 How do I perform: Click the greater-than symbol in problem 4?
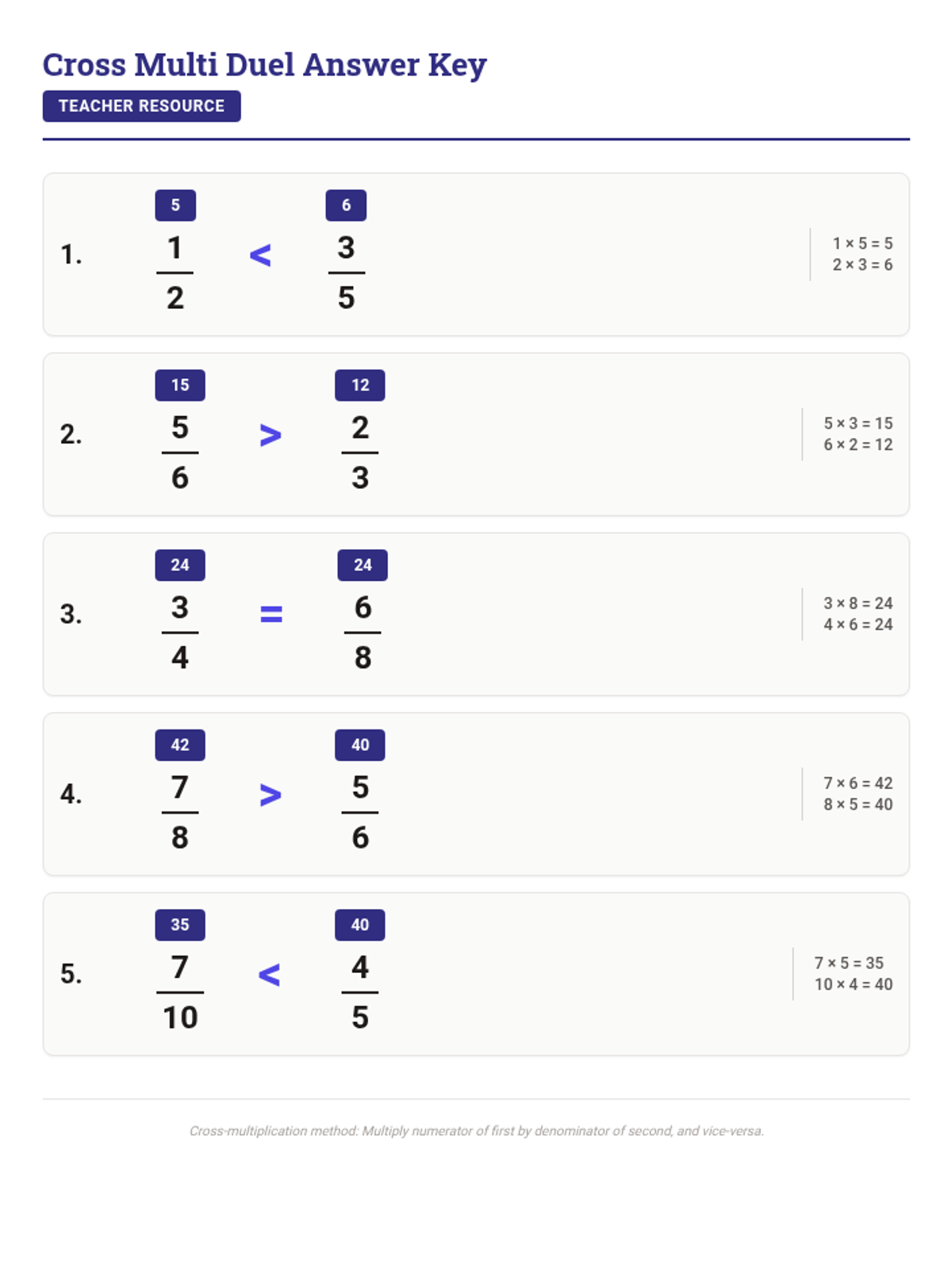(x=271, y=795)
